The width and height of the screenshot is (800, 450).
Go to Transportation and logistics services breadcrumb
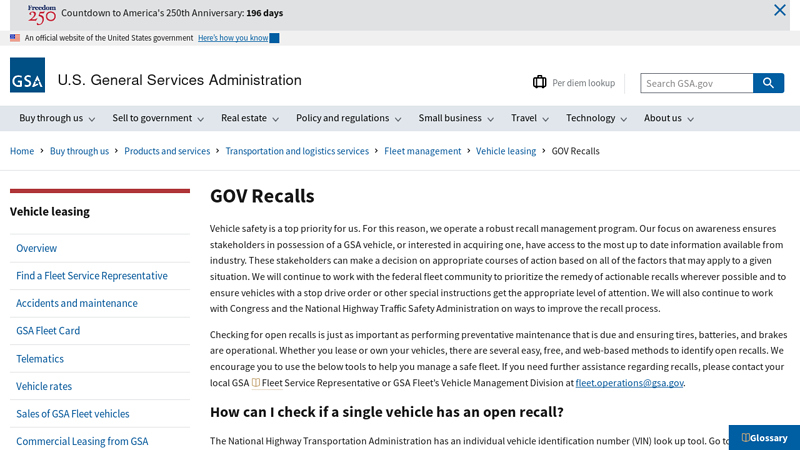[297, 151]
